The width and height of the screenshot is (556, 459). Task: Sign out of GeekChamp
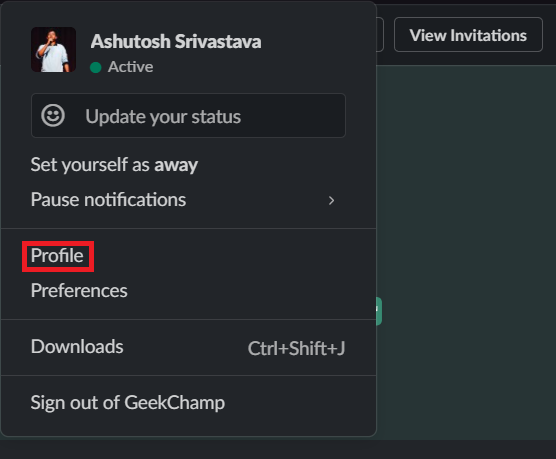(x=128, y=403)
